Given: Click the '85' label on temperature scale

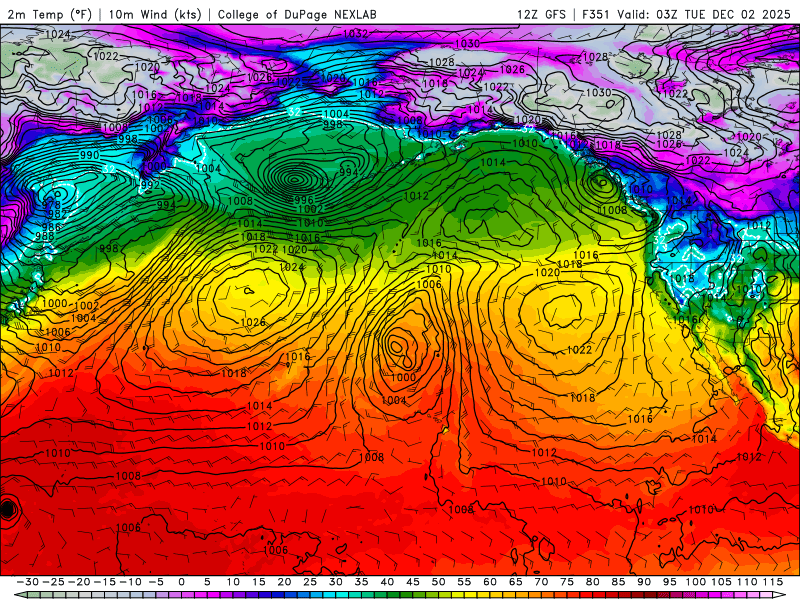Looking at the screenshot, I should coord(618,582).
